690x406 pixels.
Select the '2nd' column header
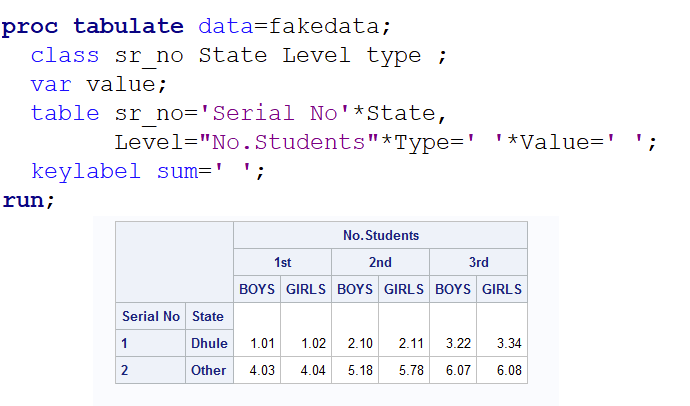[380, 263]
